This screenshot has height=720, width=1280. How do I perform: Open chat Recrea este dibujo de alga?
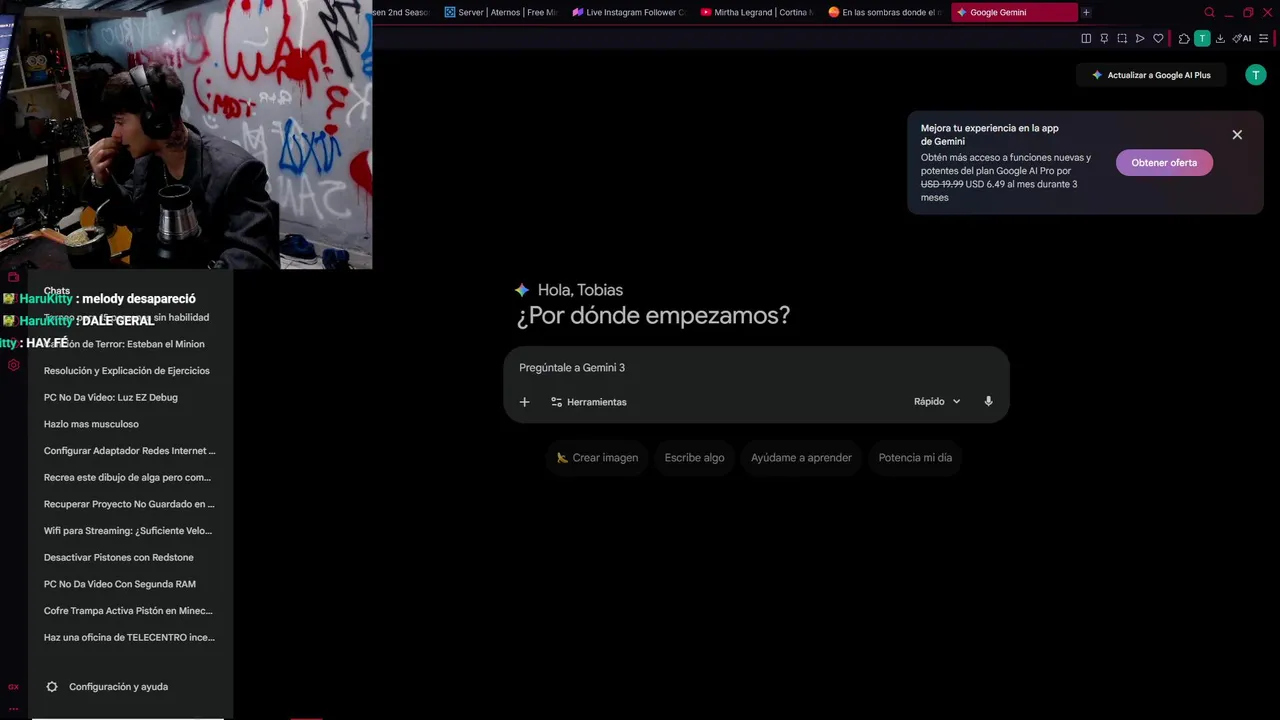pyautogui.click(x=127, y=477)
